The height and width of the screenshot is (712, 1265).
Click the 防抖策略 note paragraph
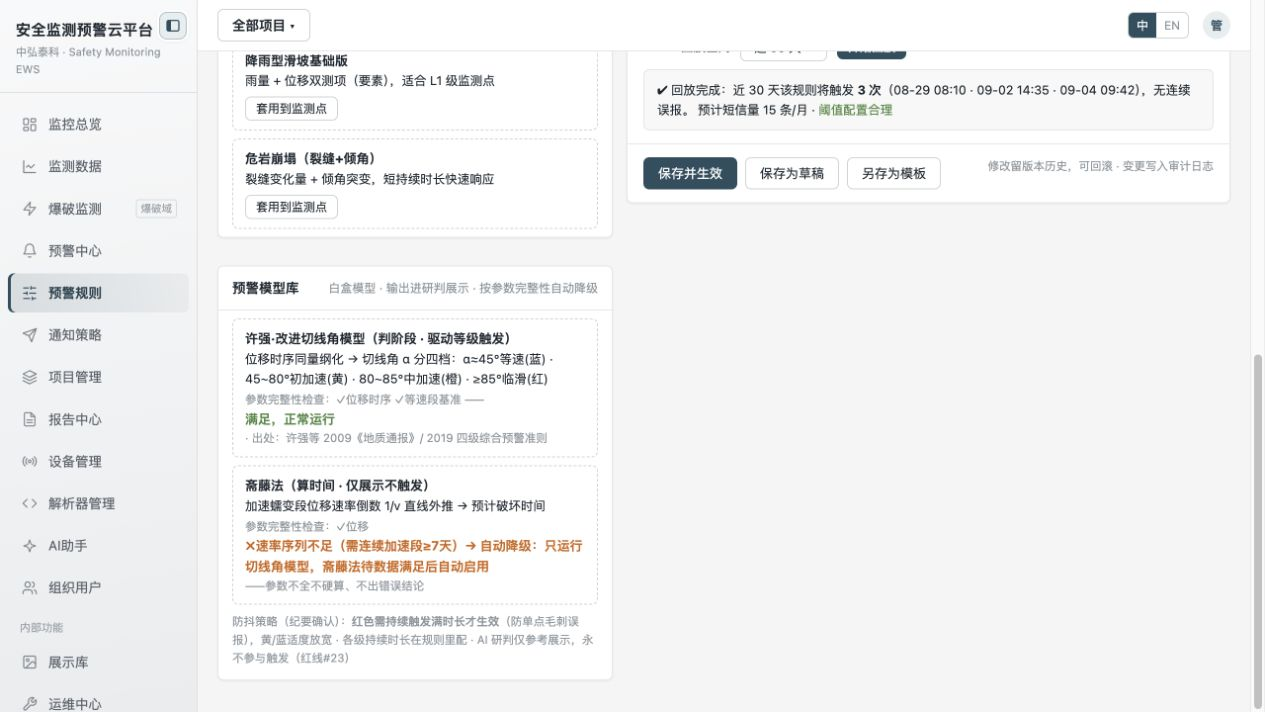(414, 639)
